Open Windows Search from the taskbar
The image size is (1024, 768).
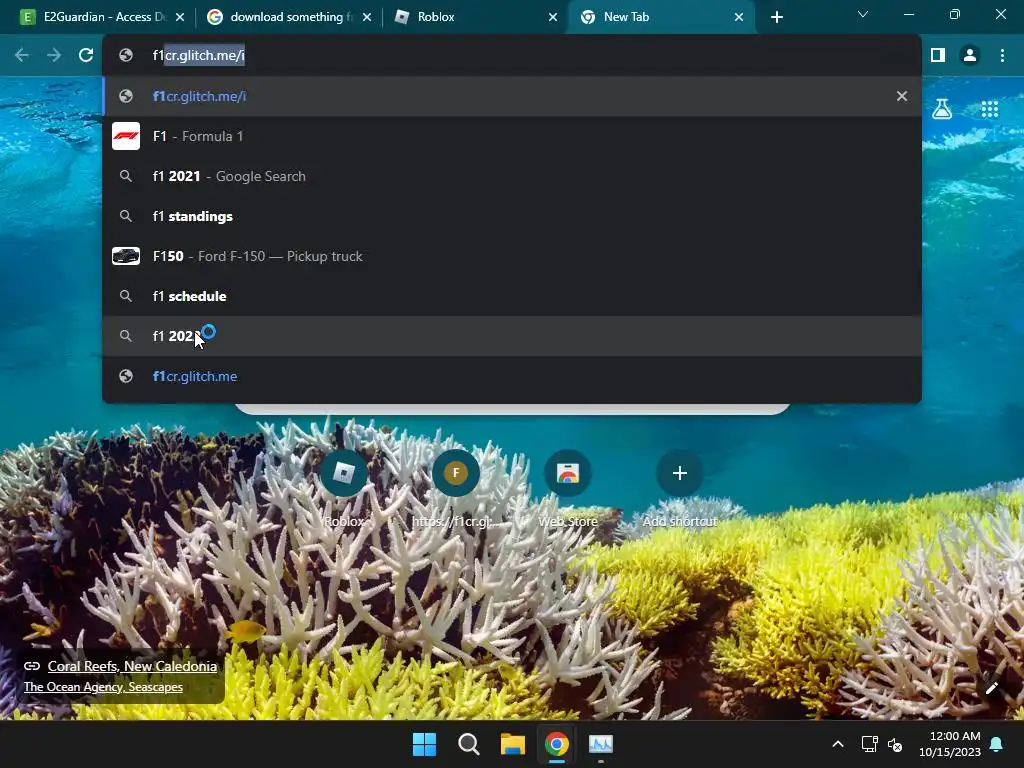click(468, 744)
